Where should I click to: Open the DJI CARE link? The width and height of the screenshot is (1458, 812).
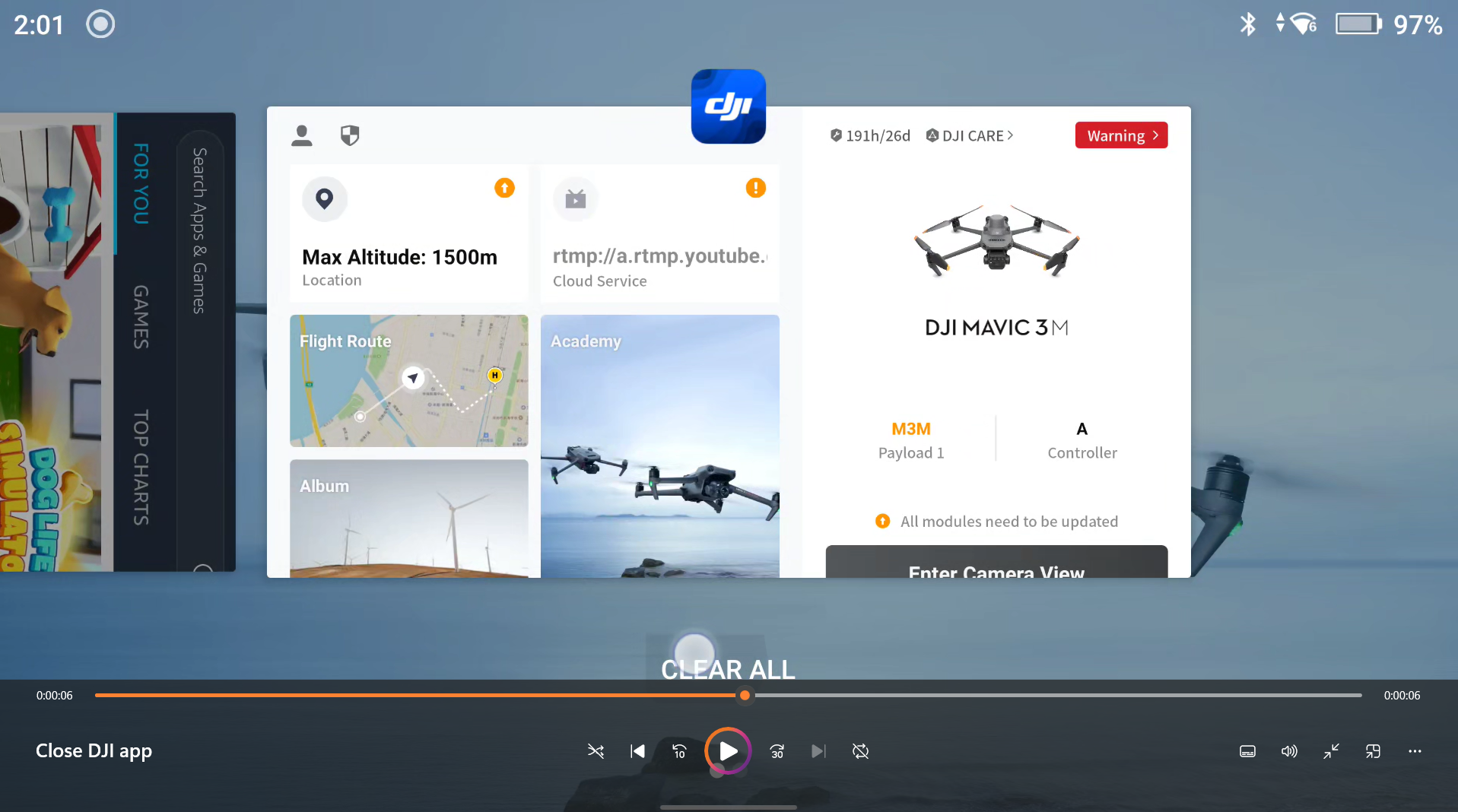click(x=970, y=135)
